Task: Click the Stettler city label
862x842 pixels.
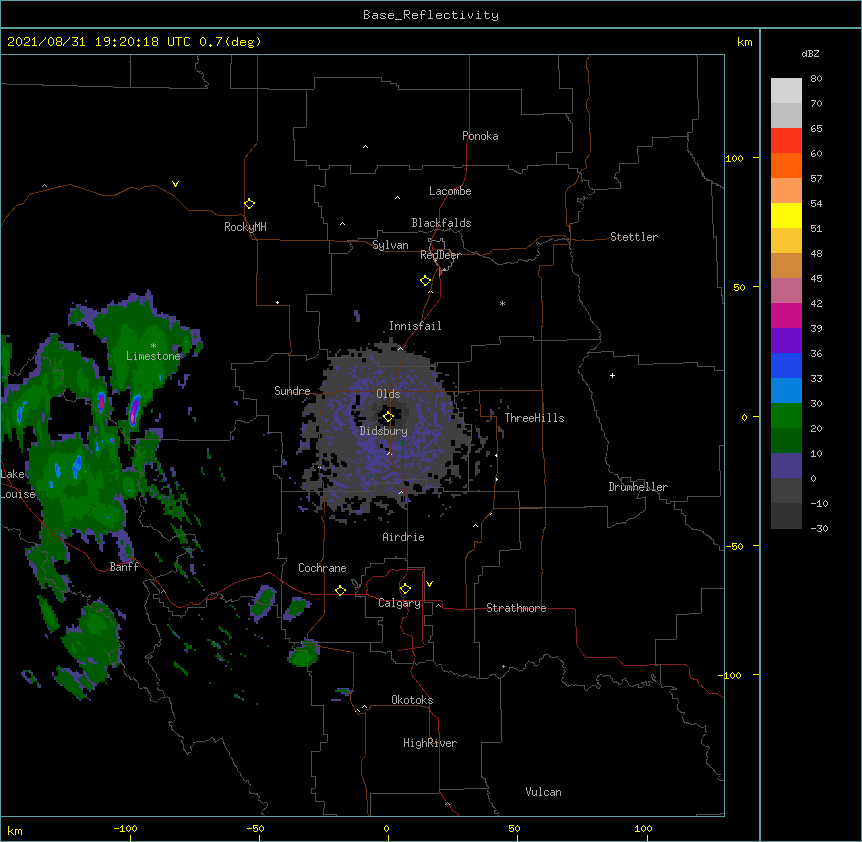Action: 634,237
